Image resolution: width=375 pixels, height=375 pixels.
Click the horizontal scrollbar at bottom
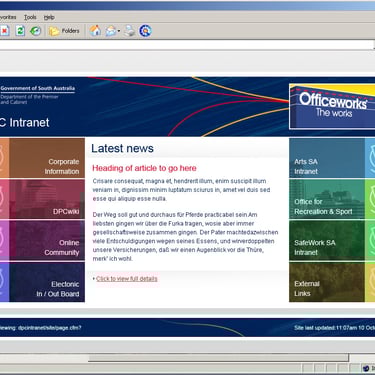point(218,358)
